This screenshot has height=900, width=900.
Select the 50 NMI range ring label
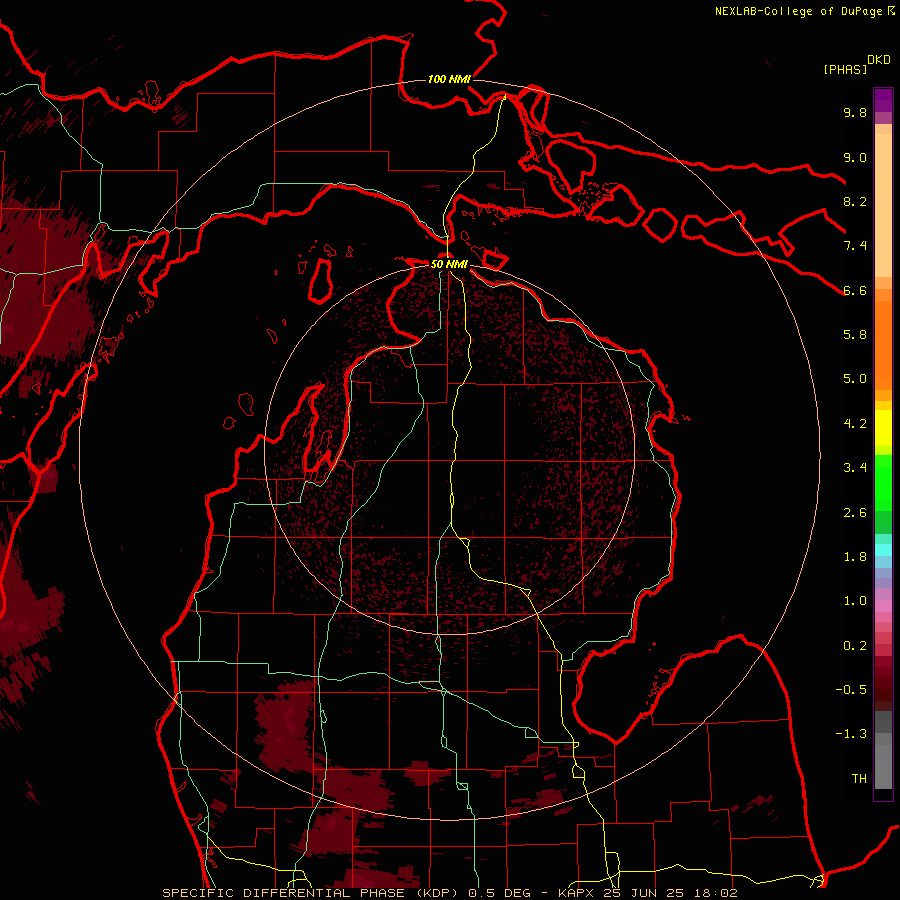pos(449,264)
